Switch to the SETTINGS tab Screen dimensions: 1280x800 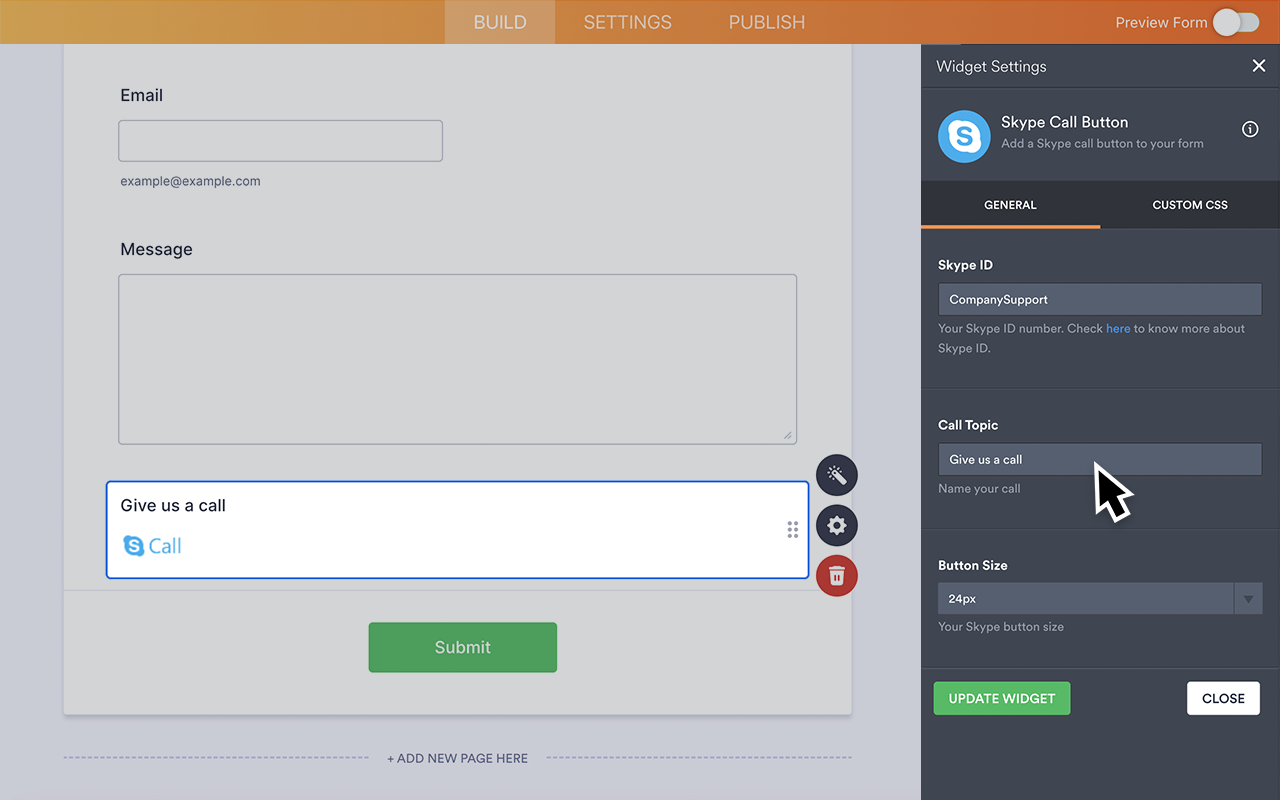pos(627,21)
